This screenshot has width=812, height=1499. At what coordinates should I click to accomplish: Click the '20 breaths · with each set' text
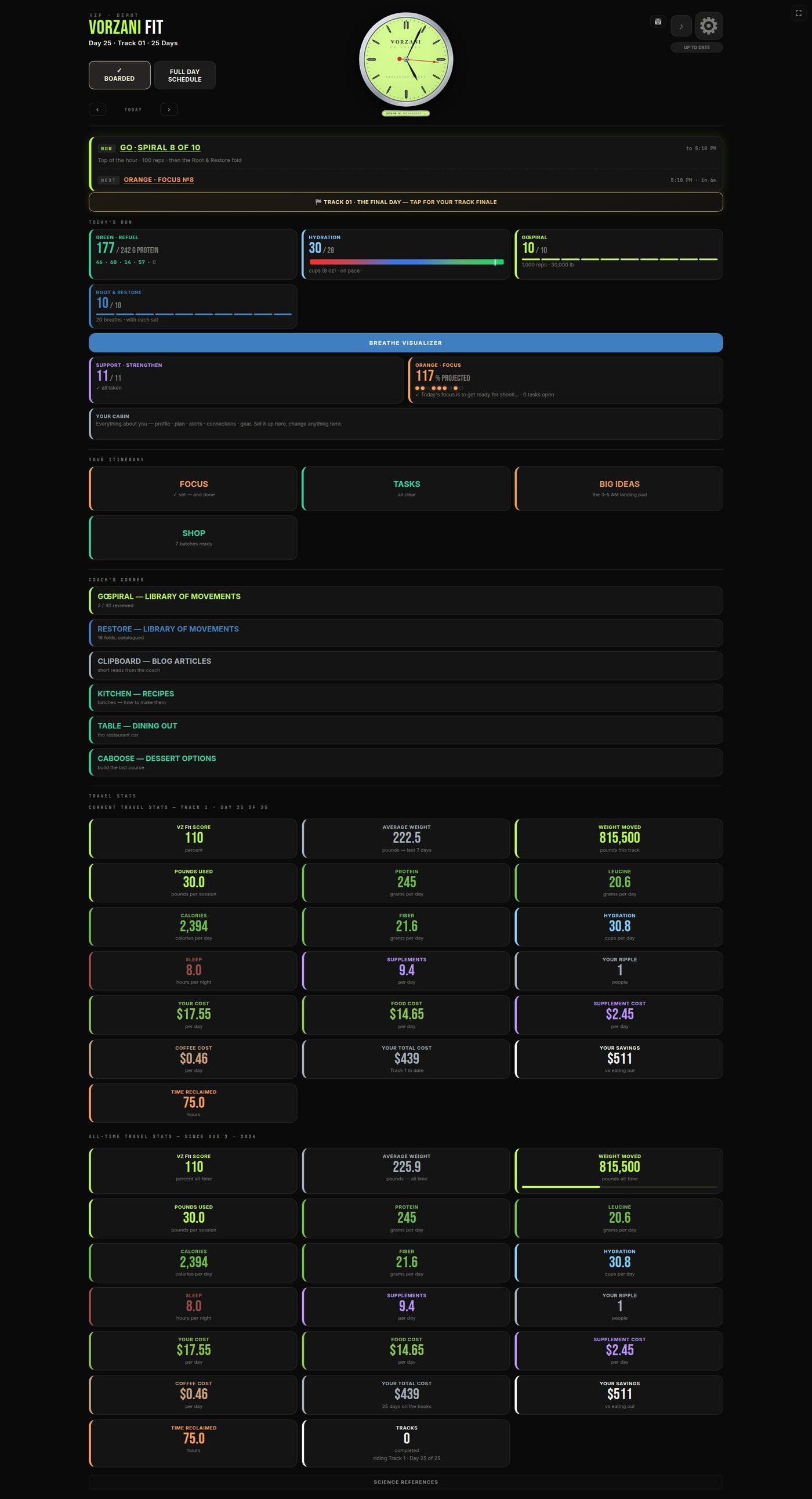click(127, 319)
